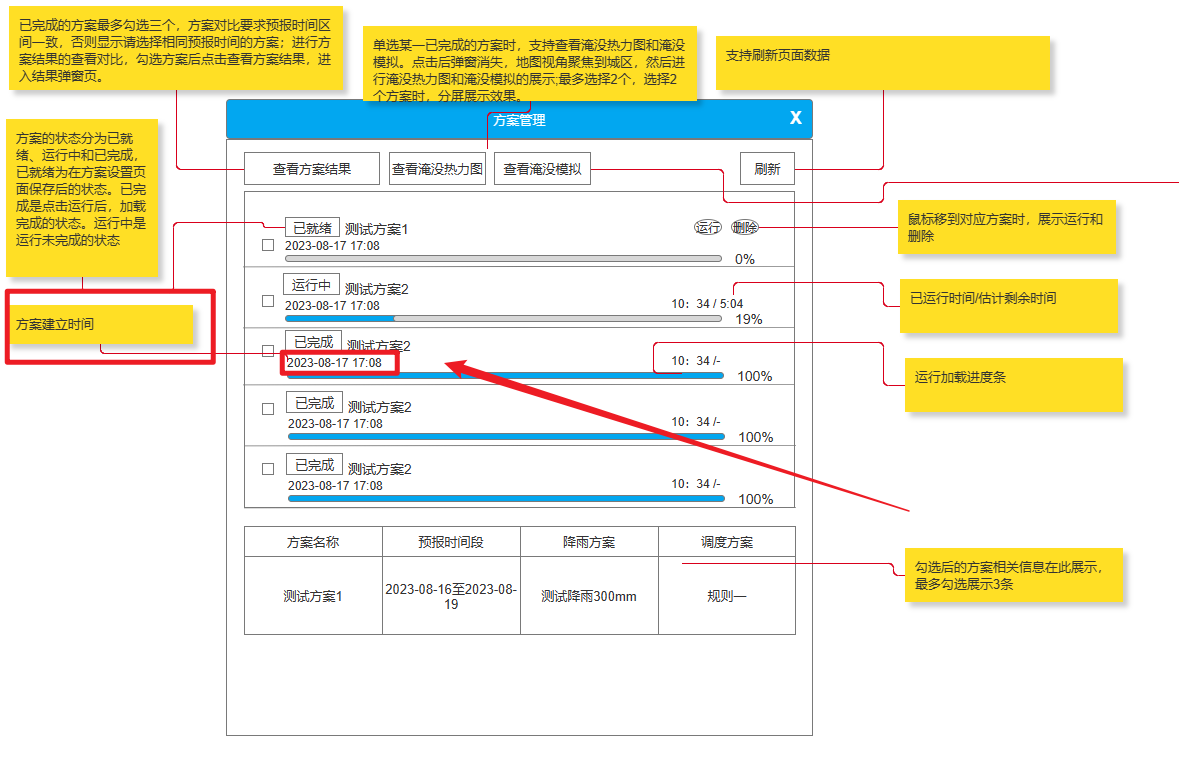Screen dimensions: 1179x761
Task: Click the 调度方案 column header
Action: pos(727,542)
